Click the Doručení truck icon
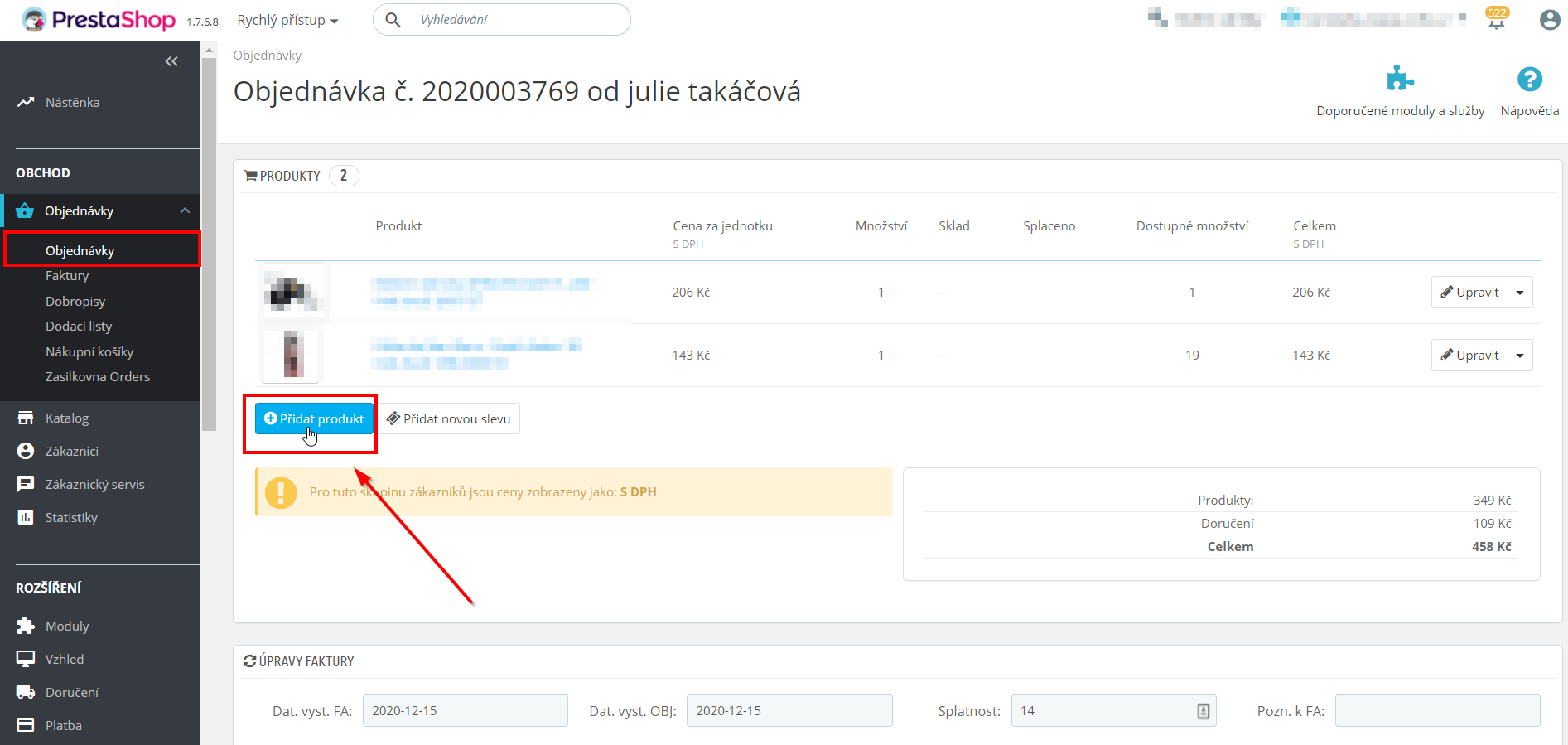Viewport: 1568px width, 745px height. [26, 692]
